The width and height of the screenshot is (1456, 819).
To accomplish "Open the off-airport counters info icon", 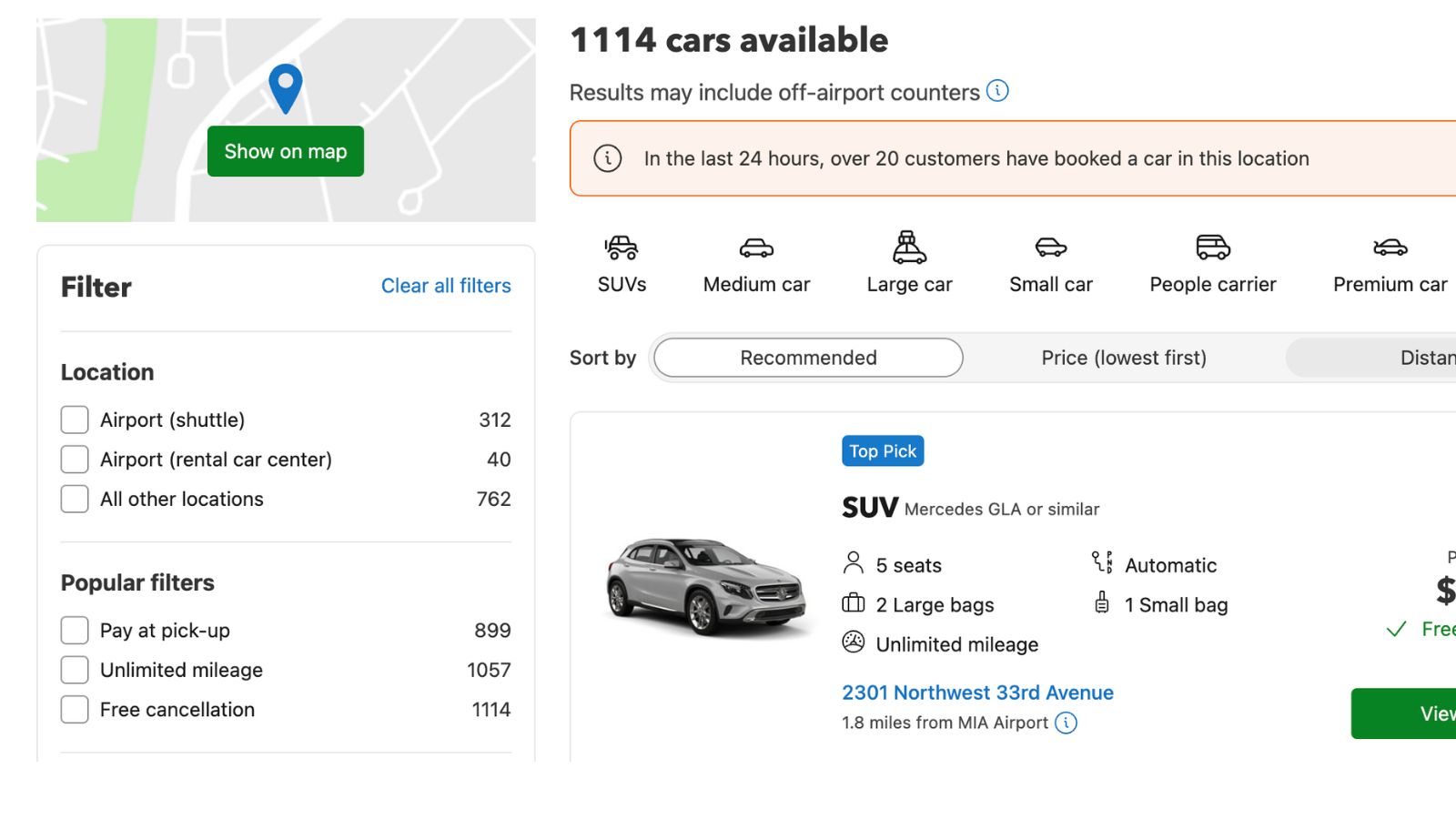I will click(x=997, y=91).
